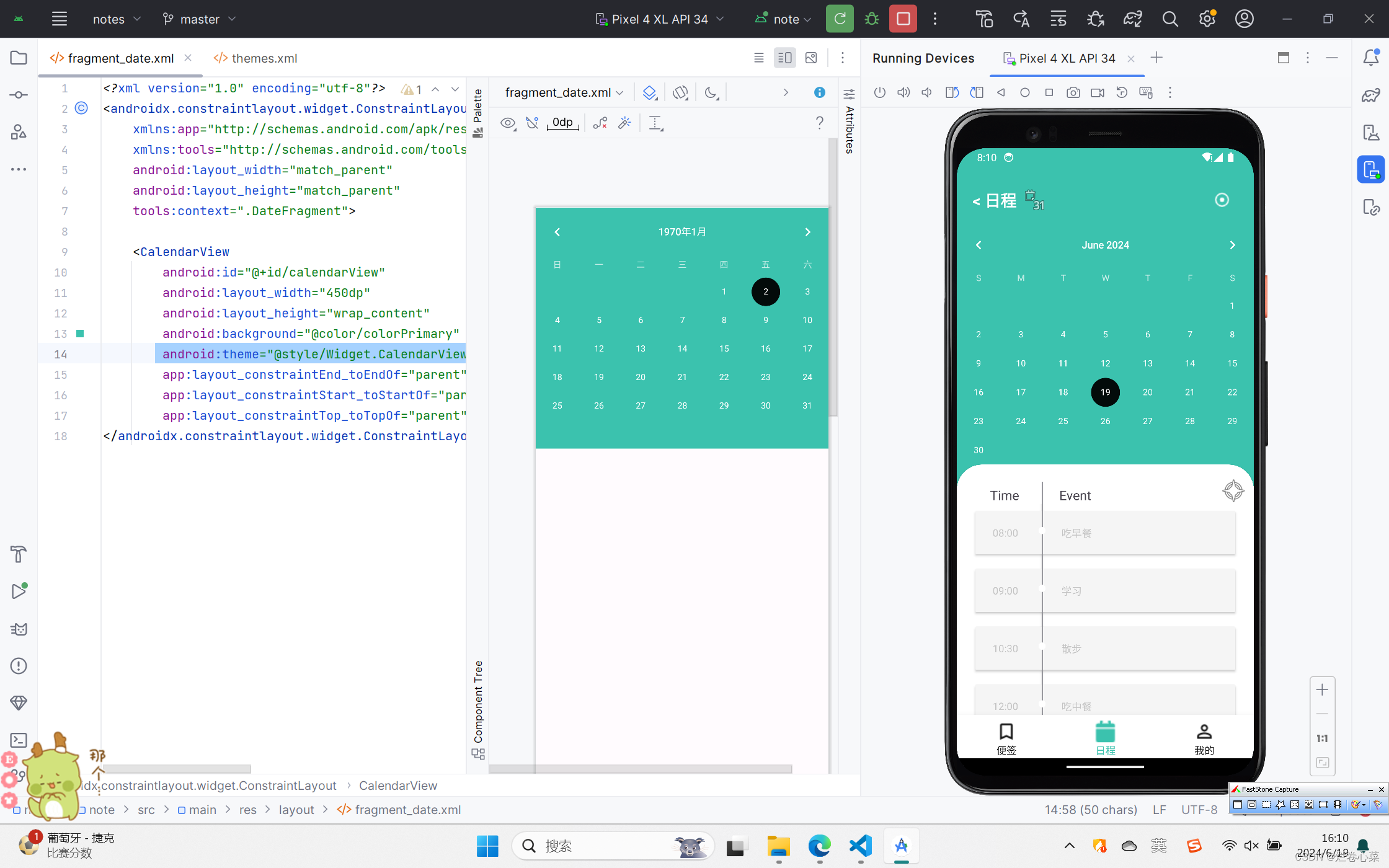Open the master branch dropdown
This screenshot has width=1389, height=868.
coord(199,19)
